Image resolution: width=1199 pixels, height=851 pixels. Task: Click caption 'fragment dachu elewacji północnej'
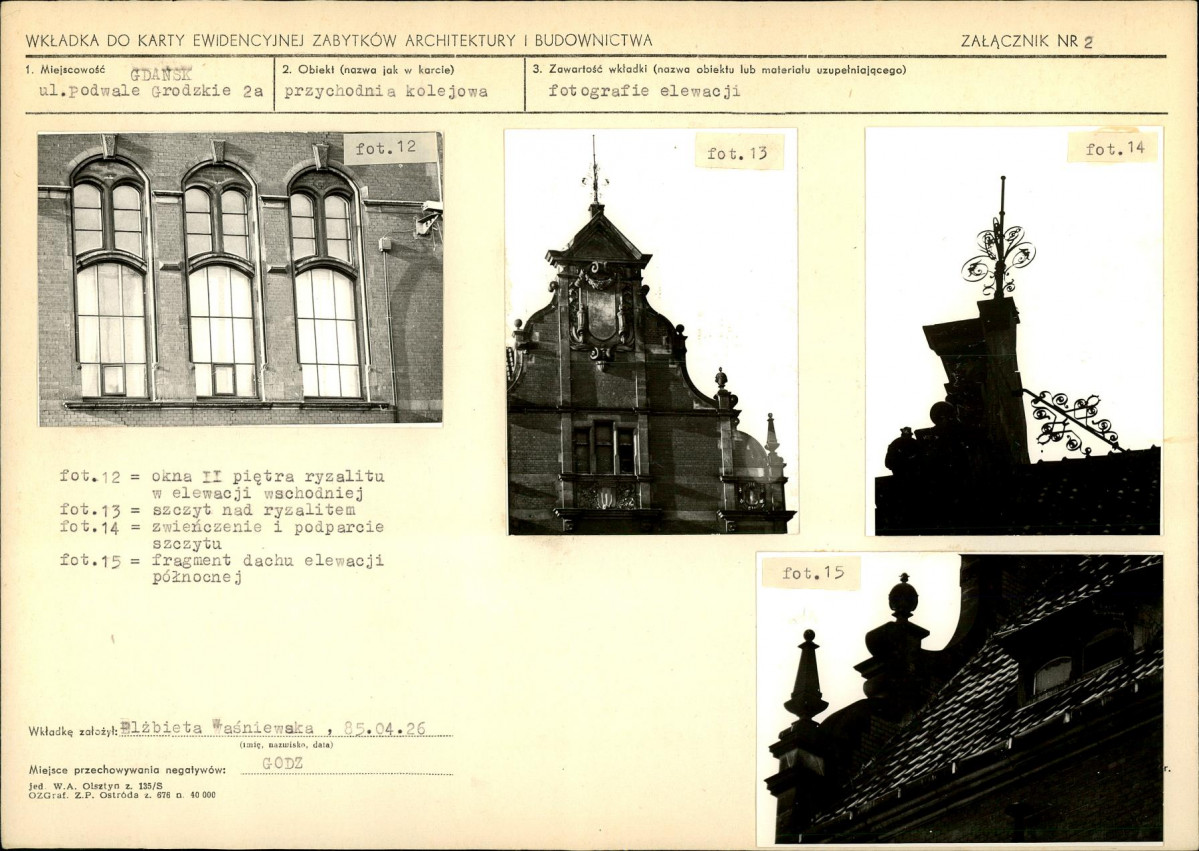point(267,569)
